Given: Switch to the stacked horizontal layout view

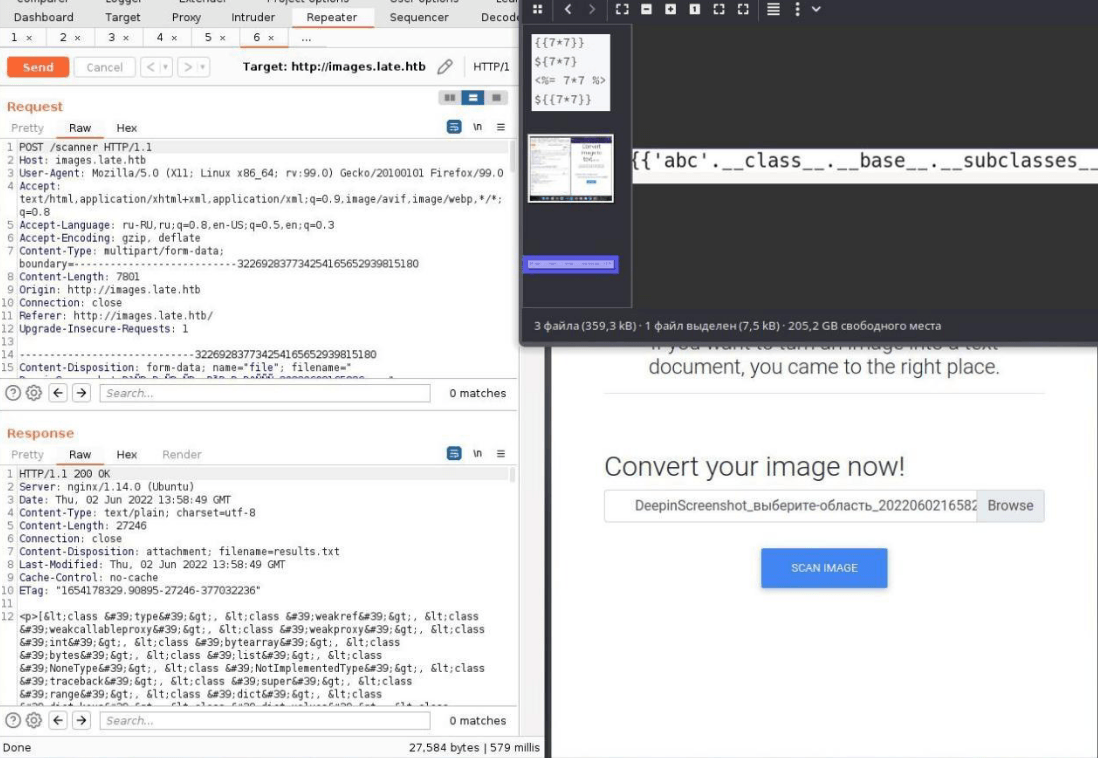Looking at the screenshot, I should (x=473, y=98).
